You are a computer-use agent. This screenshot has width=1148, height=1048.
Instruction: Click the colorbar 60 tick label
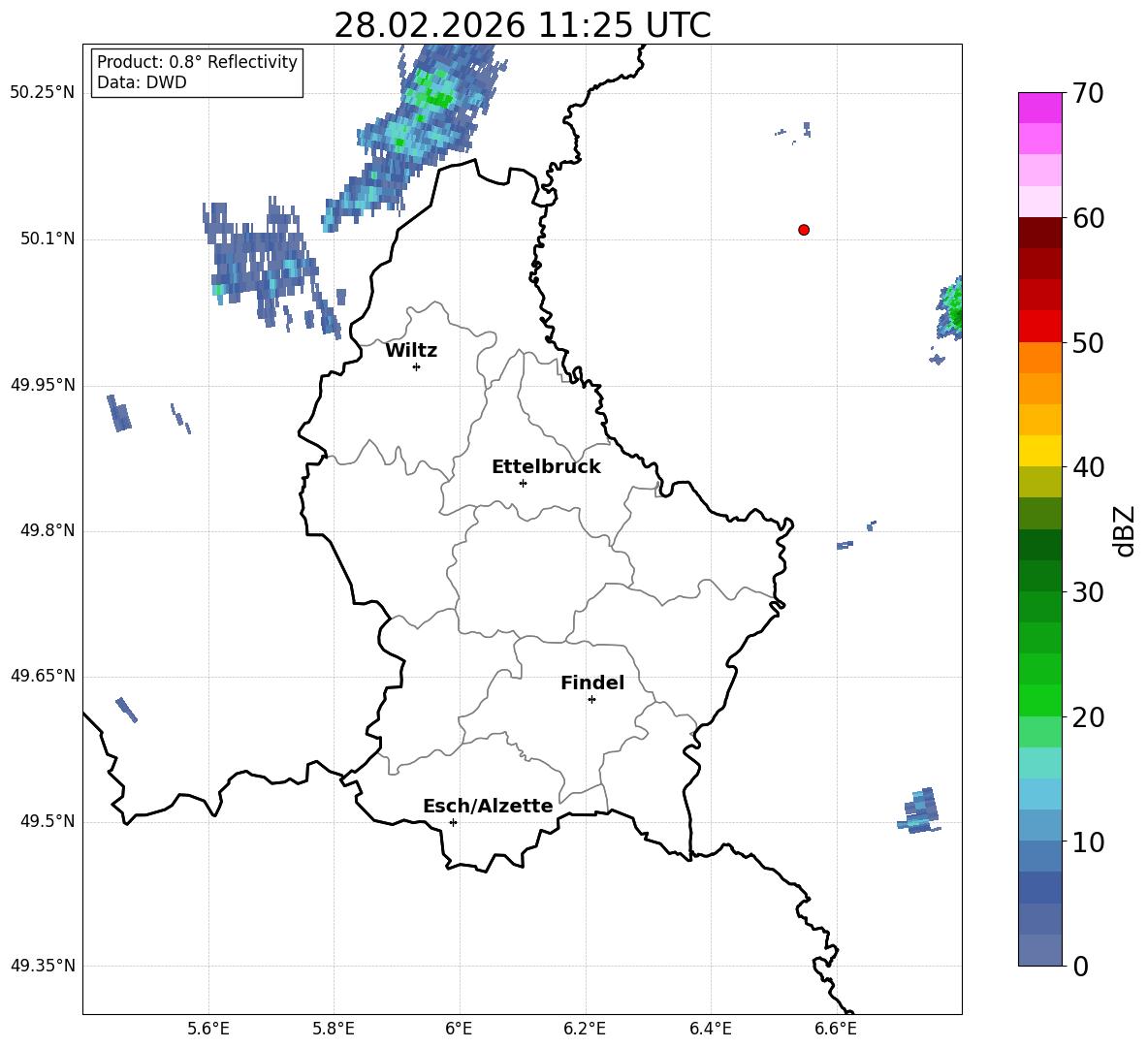point(1088,218)
